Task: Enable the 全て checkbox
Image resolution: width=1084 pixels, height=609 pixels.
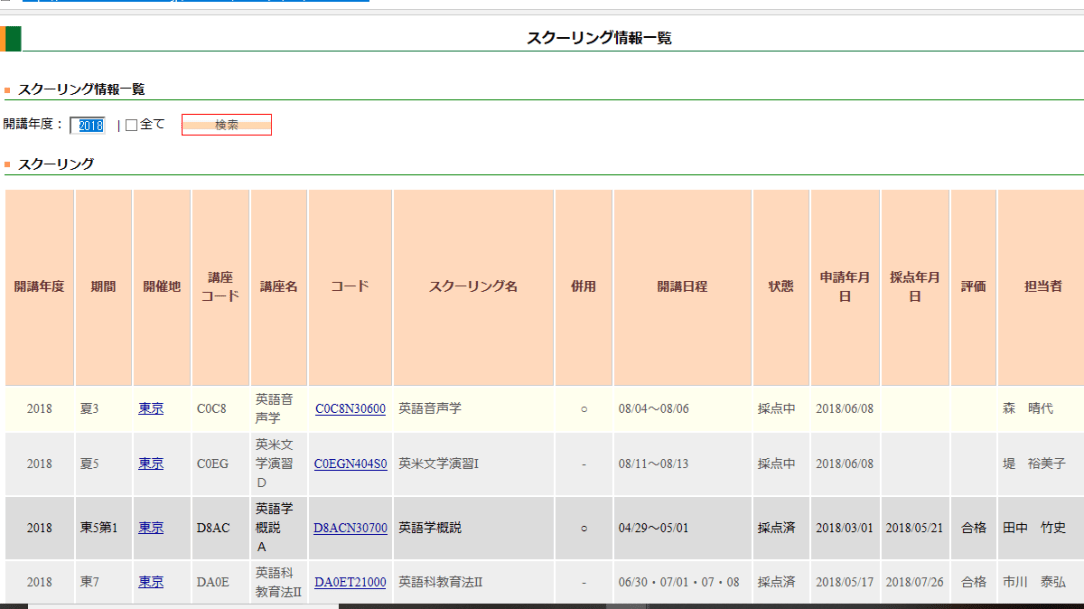Action: click(131, 125)
